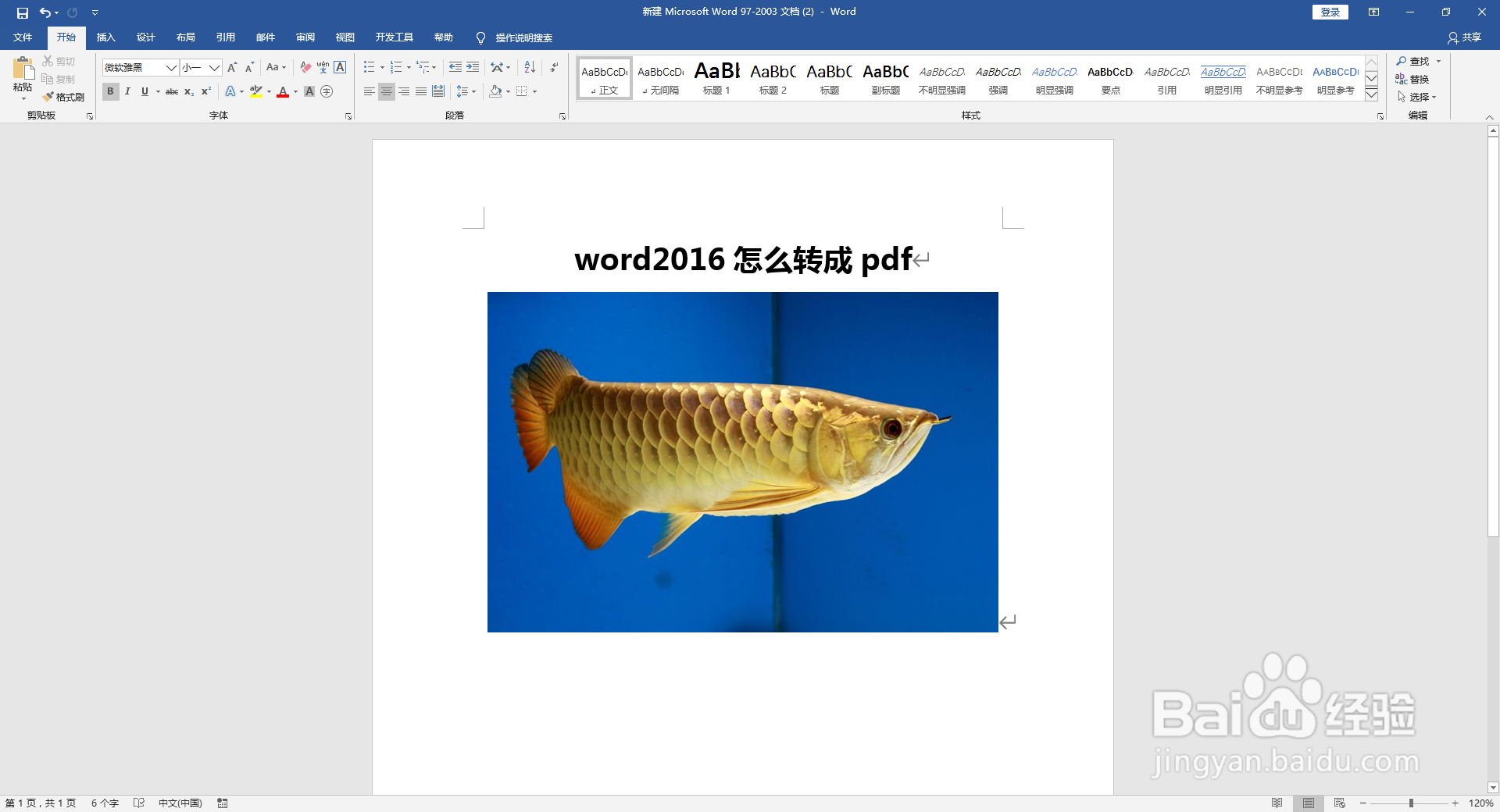Apply No Spacing (无间隔) style
The width and height of the screenshot is (1500, 812).
click(660, 78)
